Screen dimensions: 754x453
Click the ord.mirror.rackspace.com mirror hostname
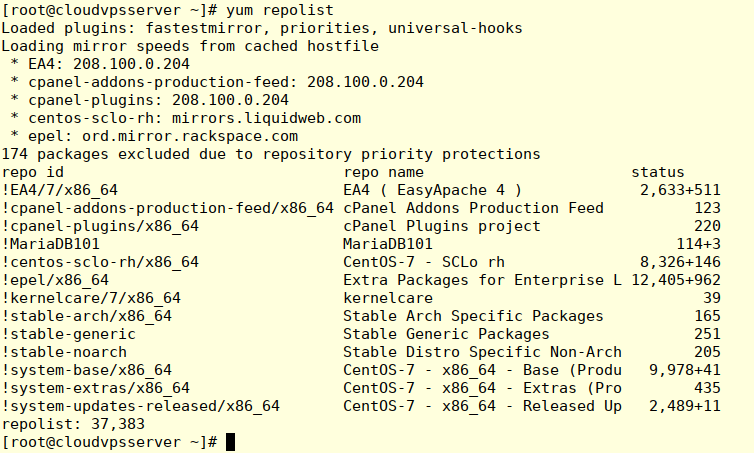190,136
